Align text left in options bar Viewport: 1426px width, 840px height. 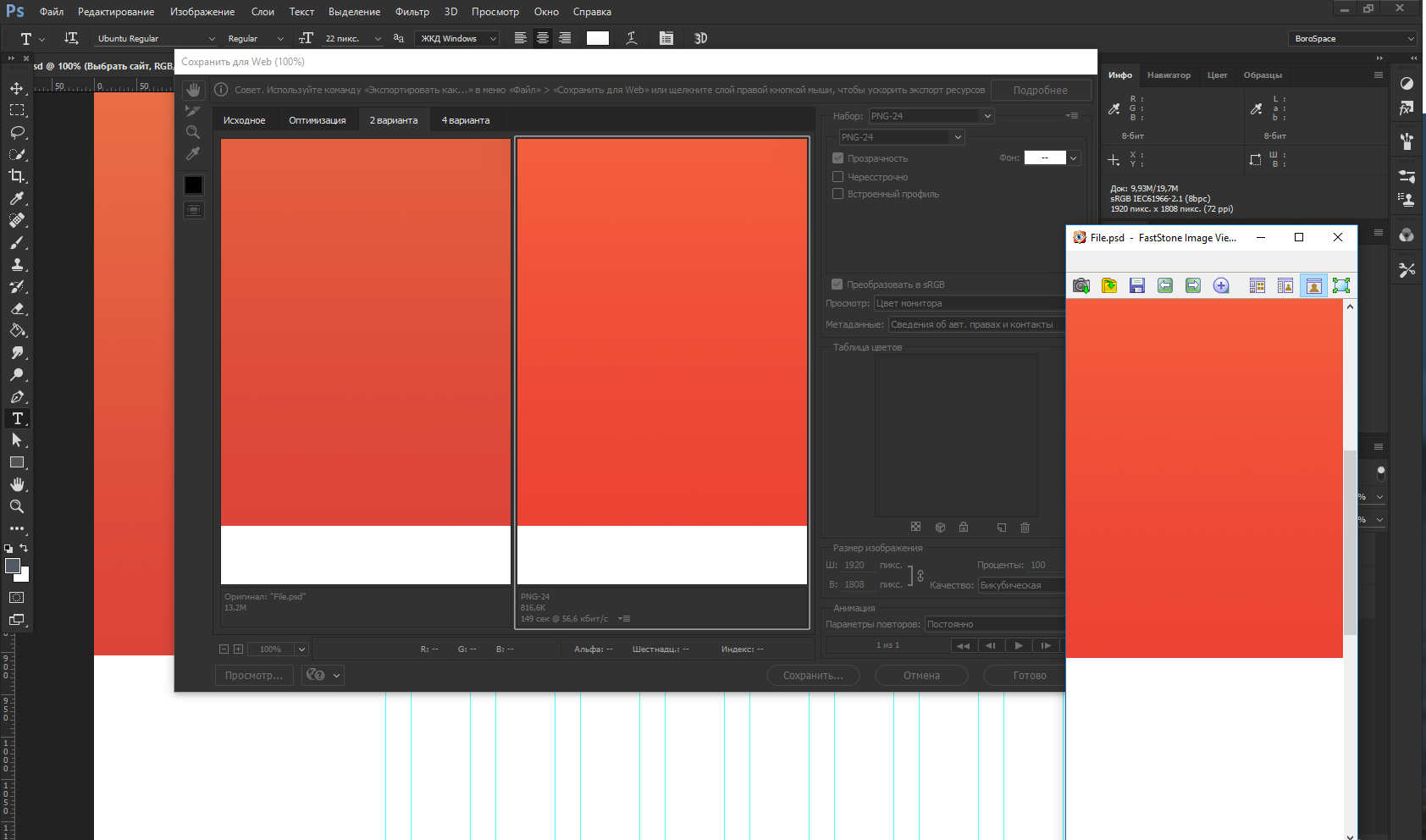point(521,38)
